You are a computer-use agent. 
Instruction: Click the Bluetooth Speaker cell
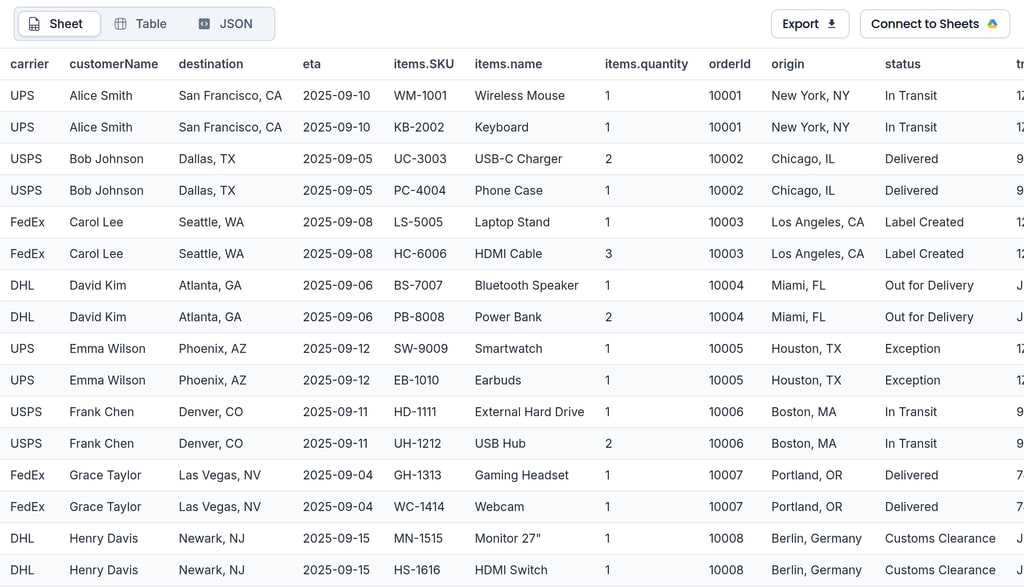[526, 285]
